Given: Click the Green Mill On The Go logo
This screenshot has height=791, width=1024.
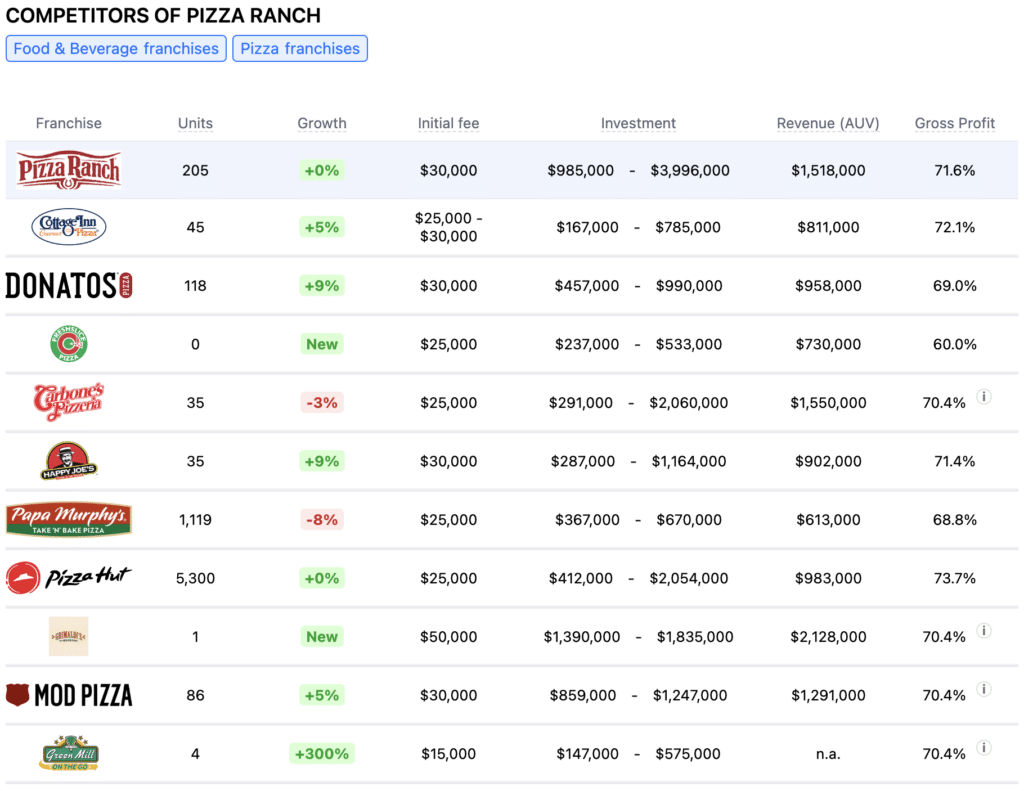Looking at the screenshot, I should [69, 753].
